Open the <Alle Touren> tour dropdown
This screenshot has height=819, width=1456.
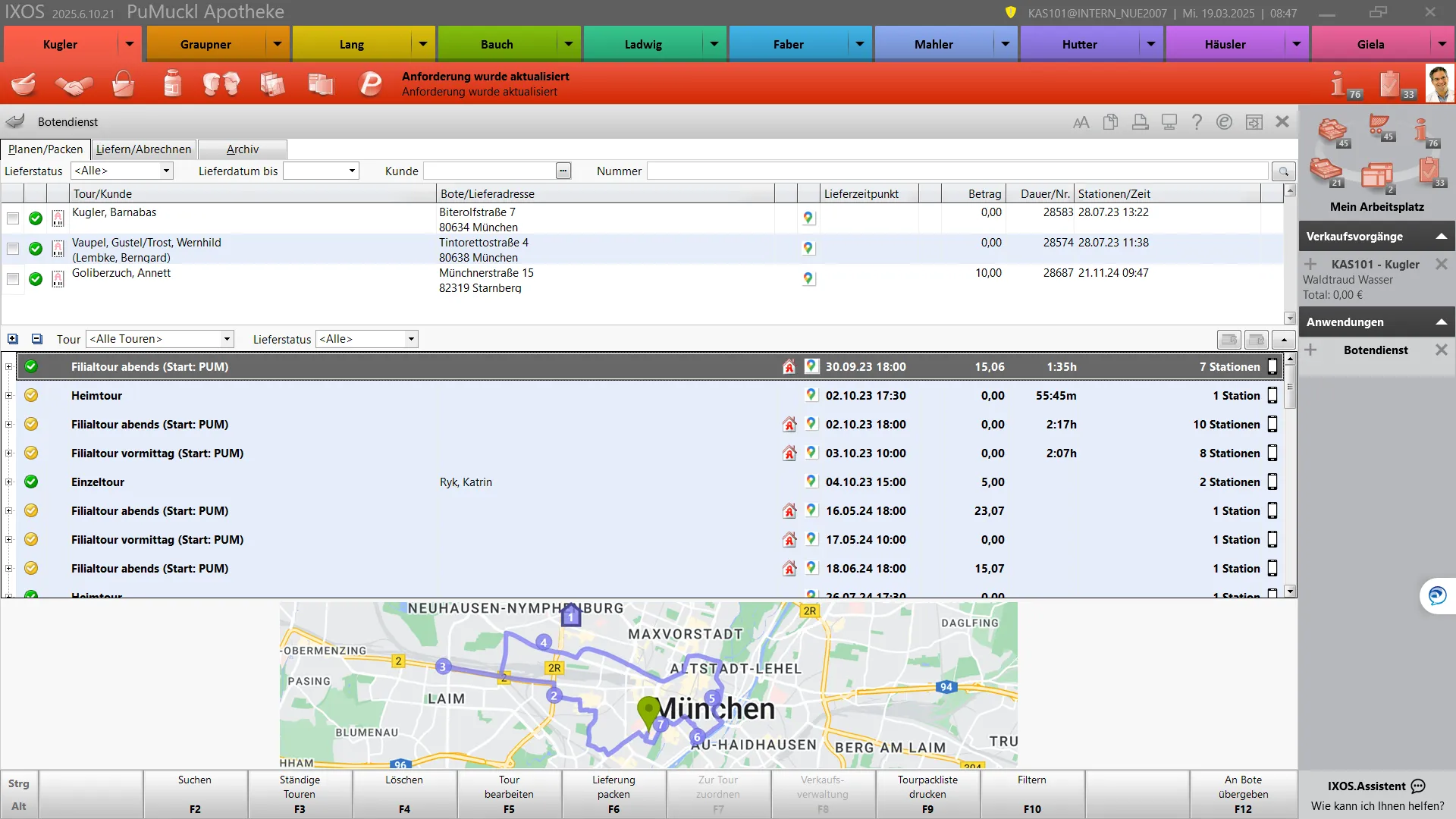(x=160, y=339)
